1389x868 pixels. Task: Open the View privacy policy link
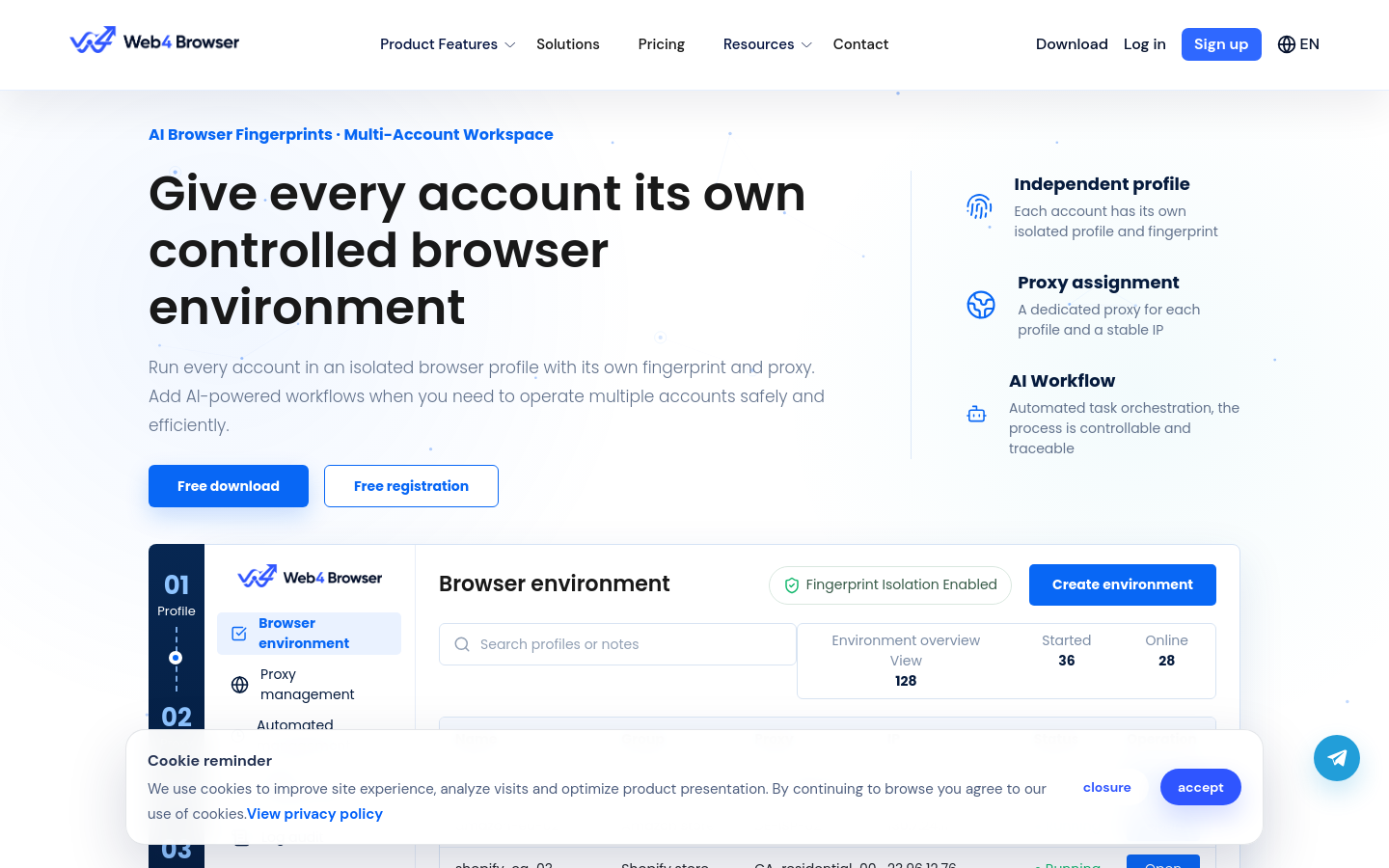pos(315,814)
